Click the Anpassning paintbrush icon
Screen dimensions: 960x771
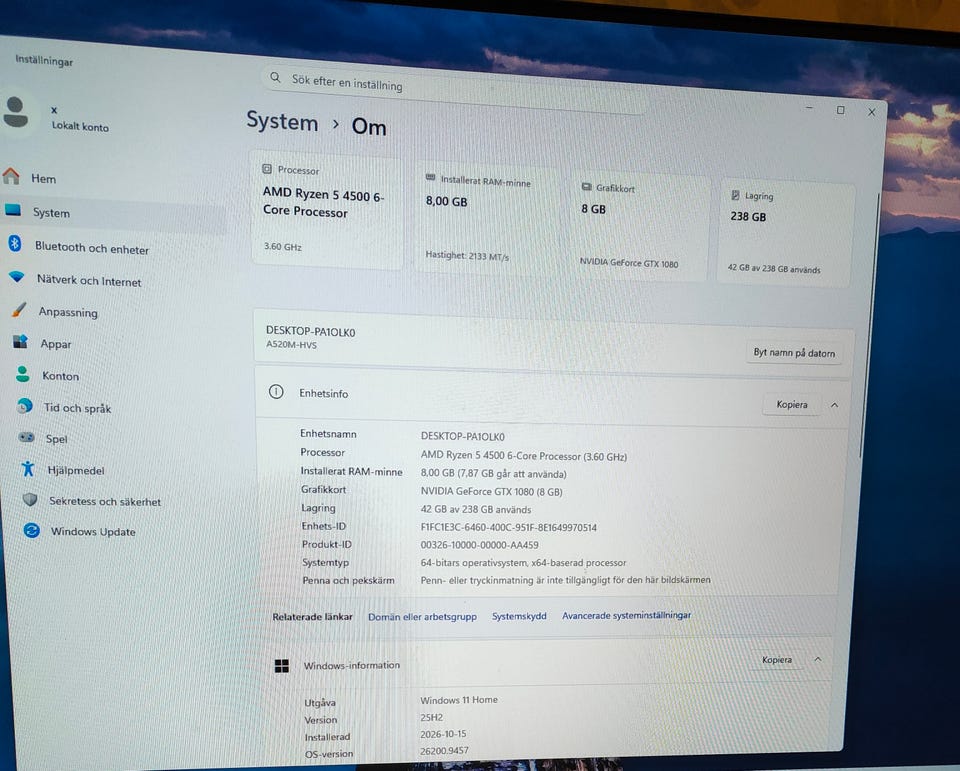pos(19,310)
